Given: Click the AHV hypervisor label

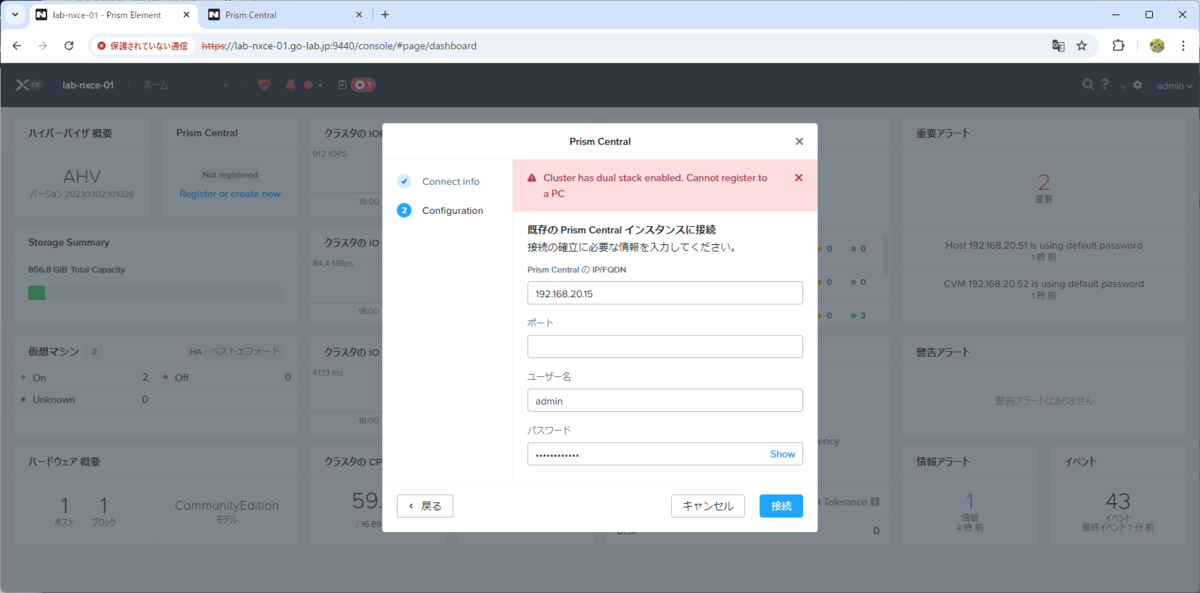Looking at the screenshot, I should (82, 176).
